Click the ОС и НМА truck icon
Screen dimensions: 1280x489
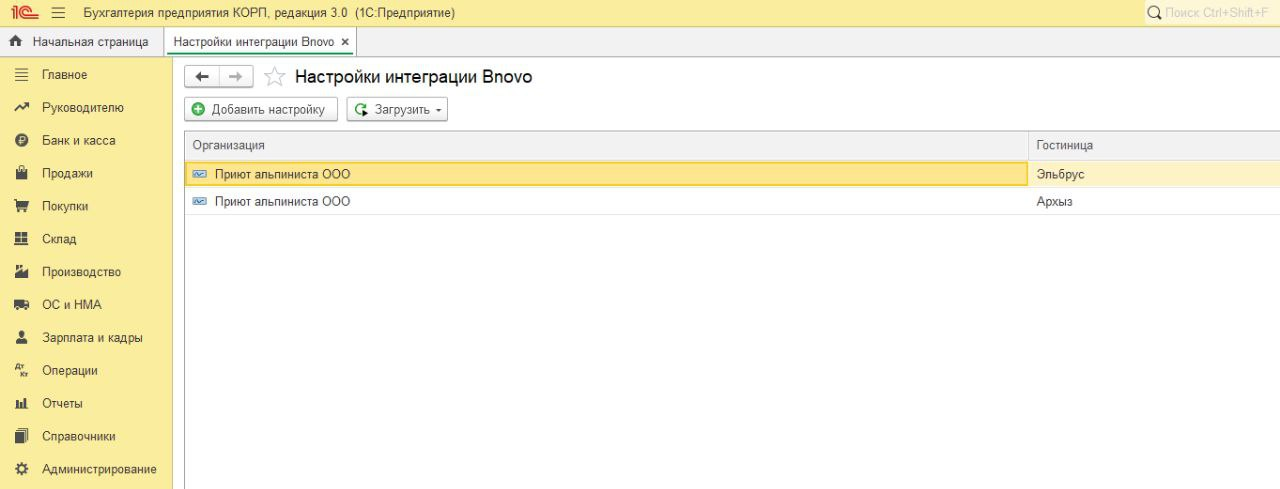click(x=20, y=305)
